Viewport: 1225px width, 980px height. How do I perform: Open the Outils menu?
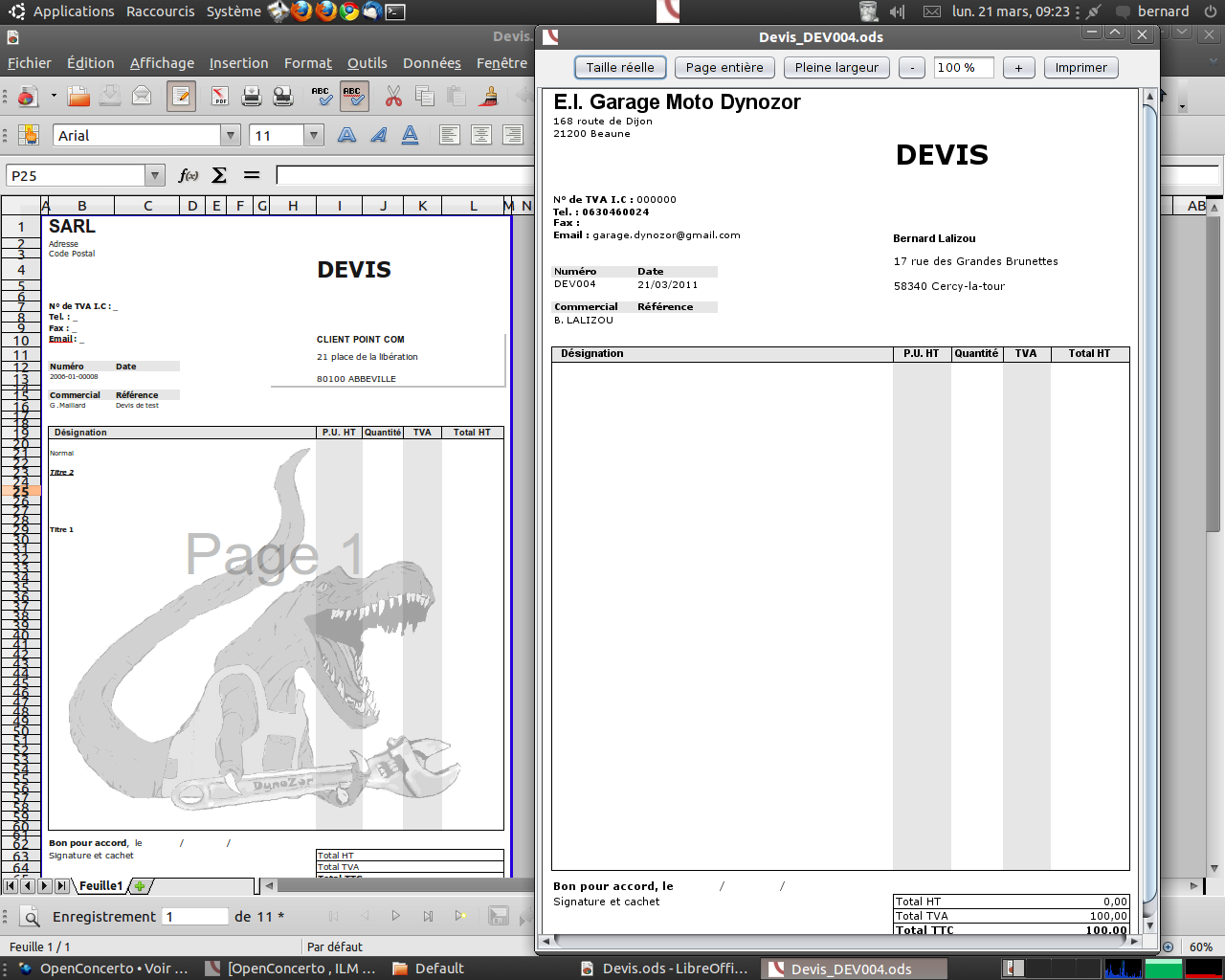coord(367,62)
